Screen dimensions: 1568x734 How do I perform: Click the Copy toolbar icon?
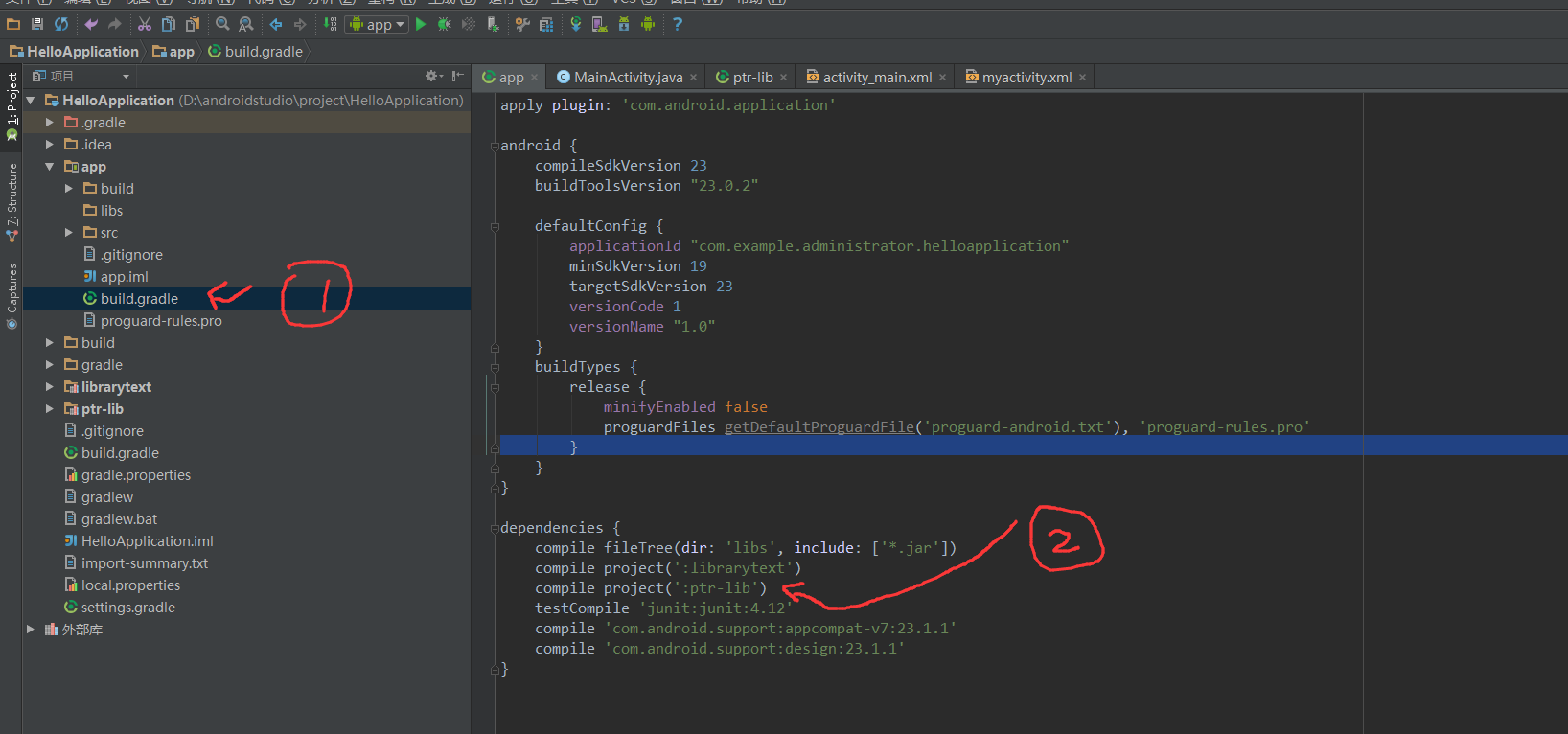[169, 24]
